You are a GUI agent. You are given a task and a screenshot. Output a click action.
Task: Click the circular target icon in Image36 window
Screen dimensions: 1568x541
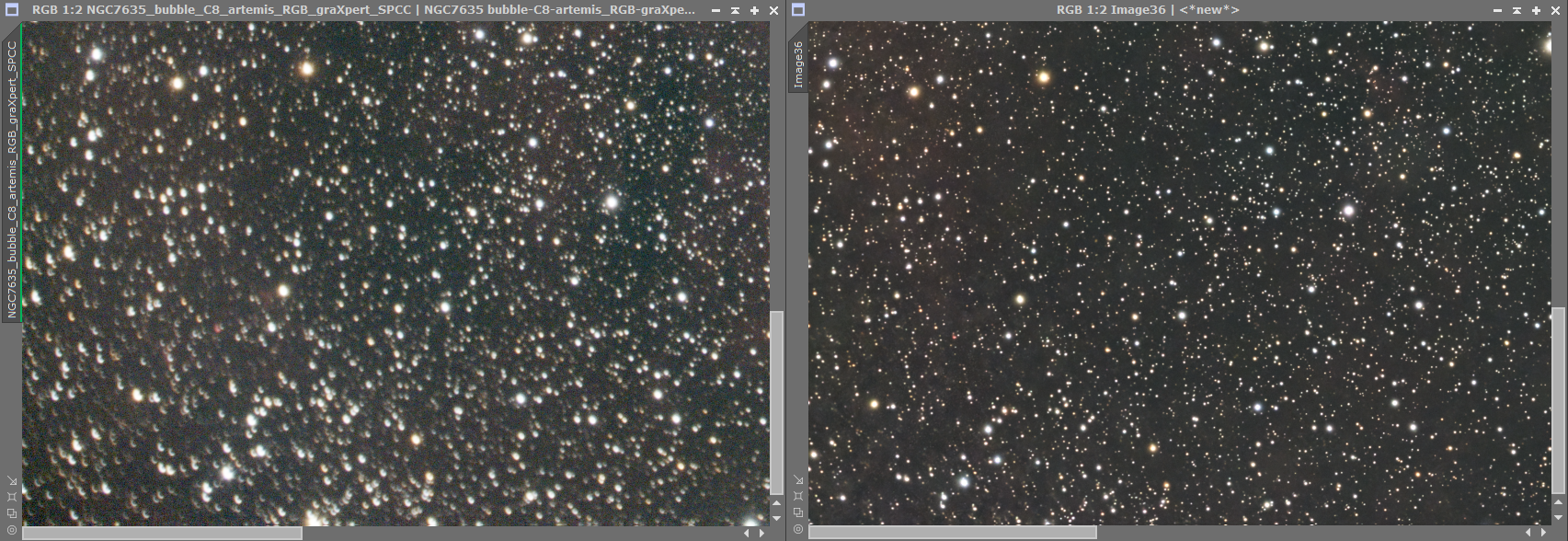click(x=798, y=529)
